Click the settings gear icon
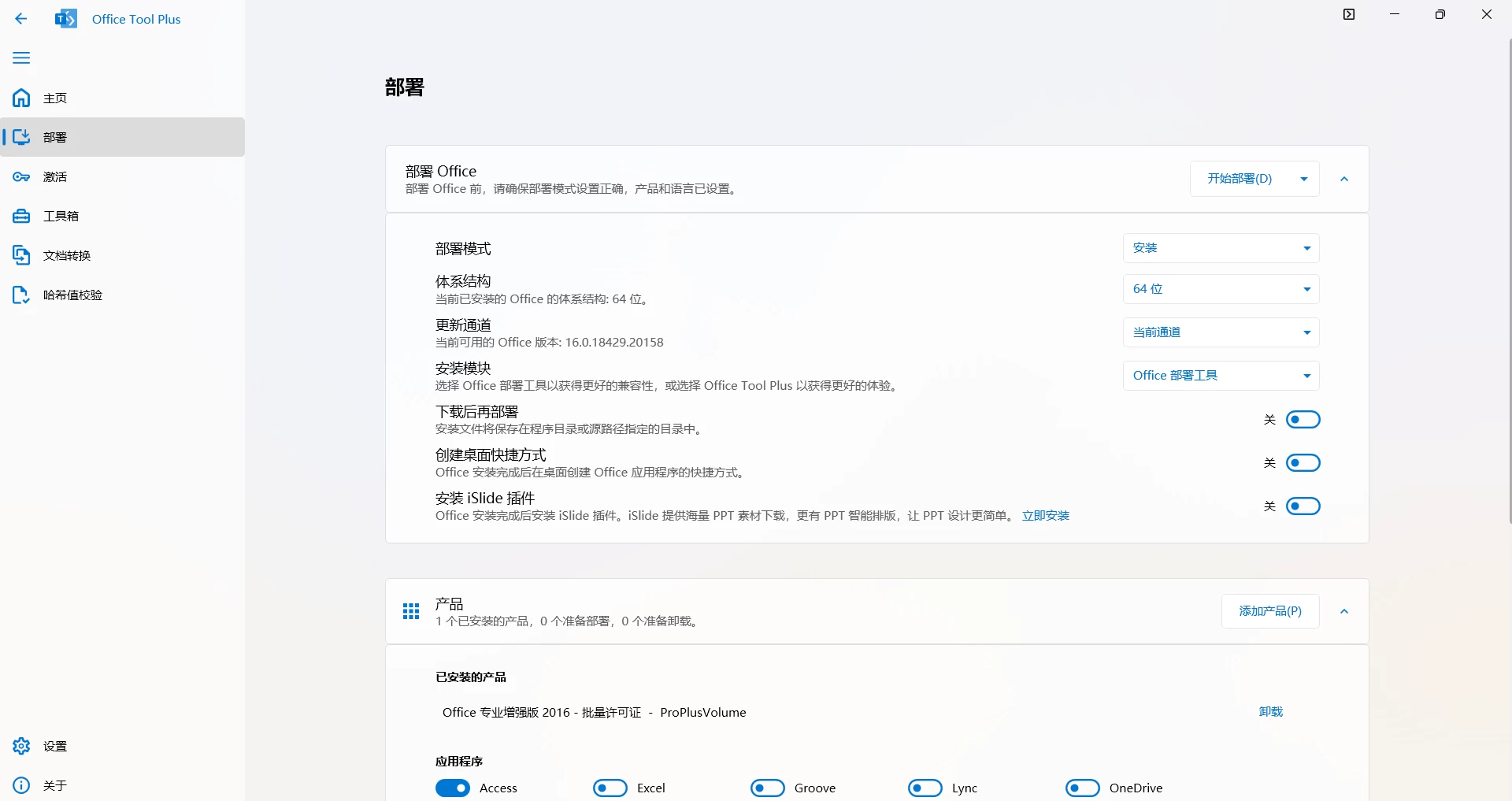Viewport: 1512px width, 801px height. point(21,746)
